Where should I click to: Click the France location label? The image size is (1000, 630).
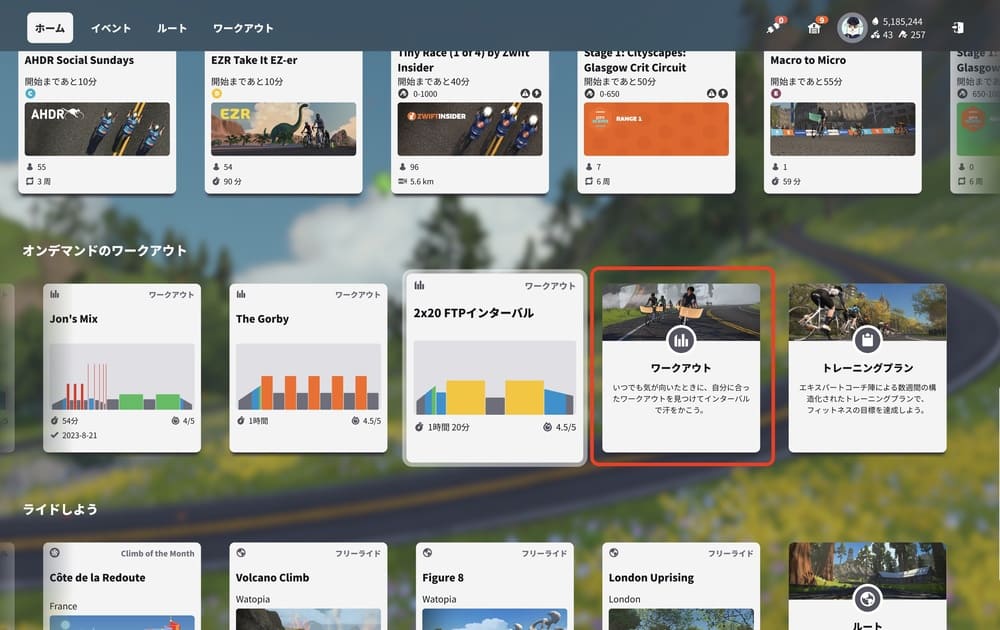click(x=63, y=606)
